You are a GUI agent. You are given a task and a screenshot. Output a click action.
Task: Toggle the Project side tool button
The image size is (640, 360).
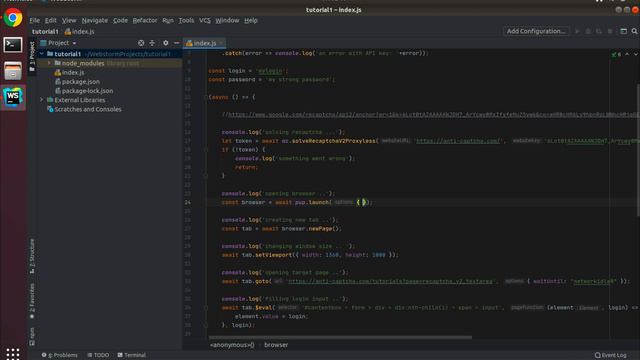[32, 56]
